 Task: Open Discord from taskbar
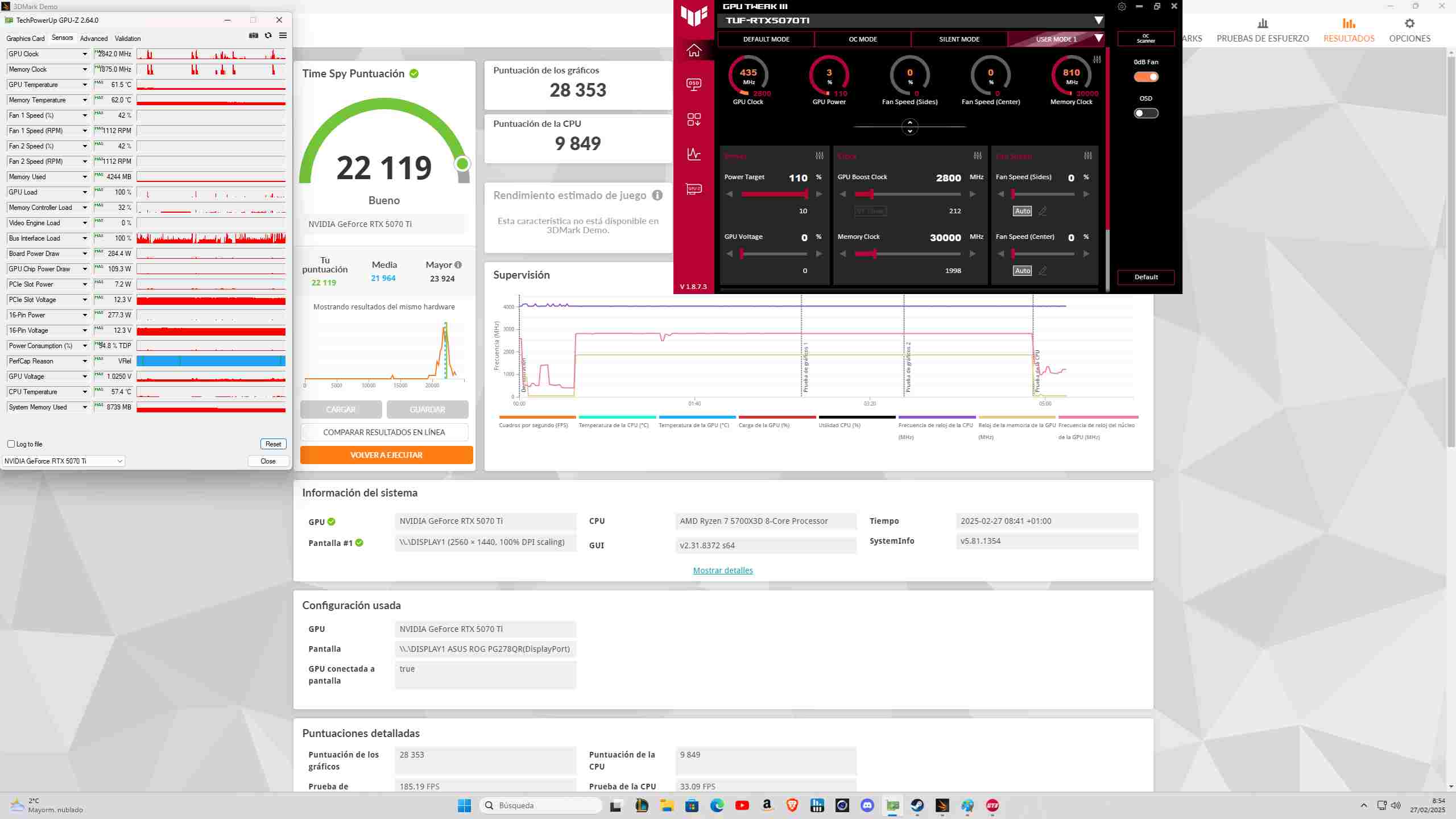pyautogui.click(x=867, y=805)
